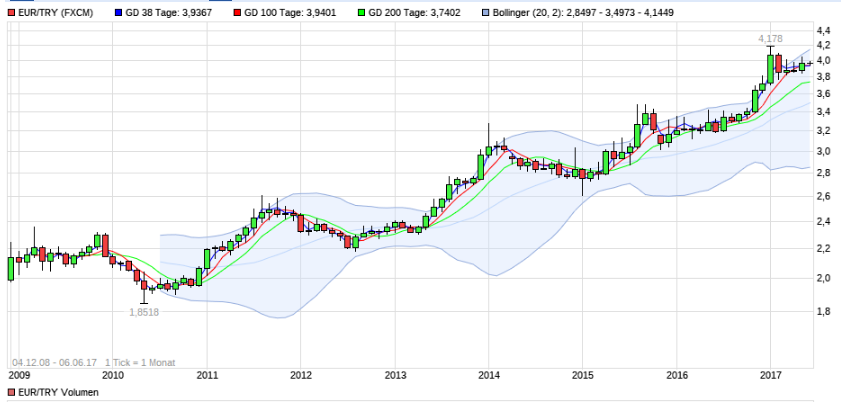Click the 2009 label on the time axis

[x=19, y=376]
